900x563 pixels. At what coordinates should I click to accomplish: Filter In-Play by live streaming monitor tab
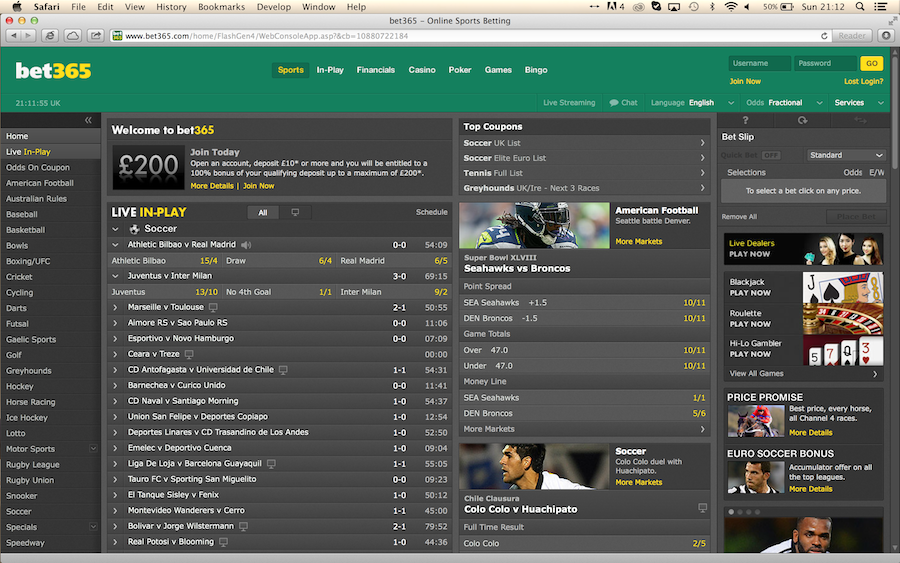(295, 212)
